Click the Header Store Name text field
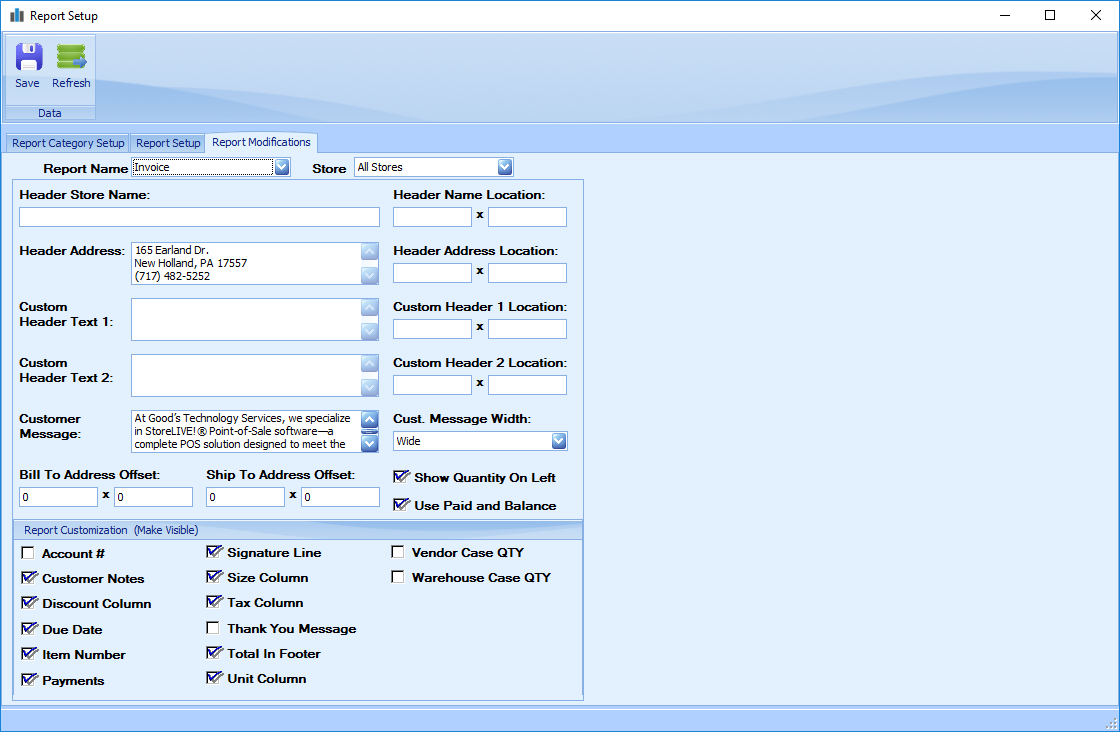 click(x=199, y=217)
